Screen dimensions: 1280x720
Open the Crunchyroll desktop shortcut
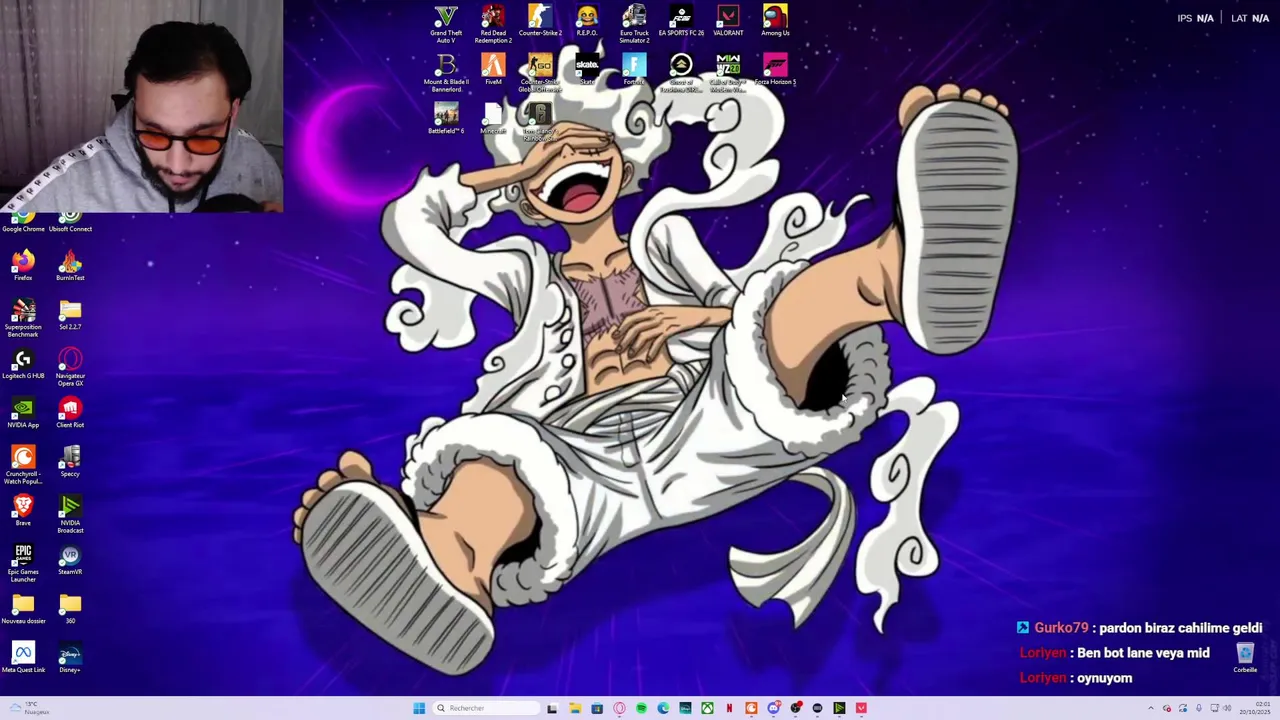[x=23, y=466]
